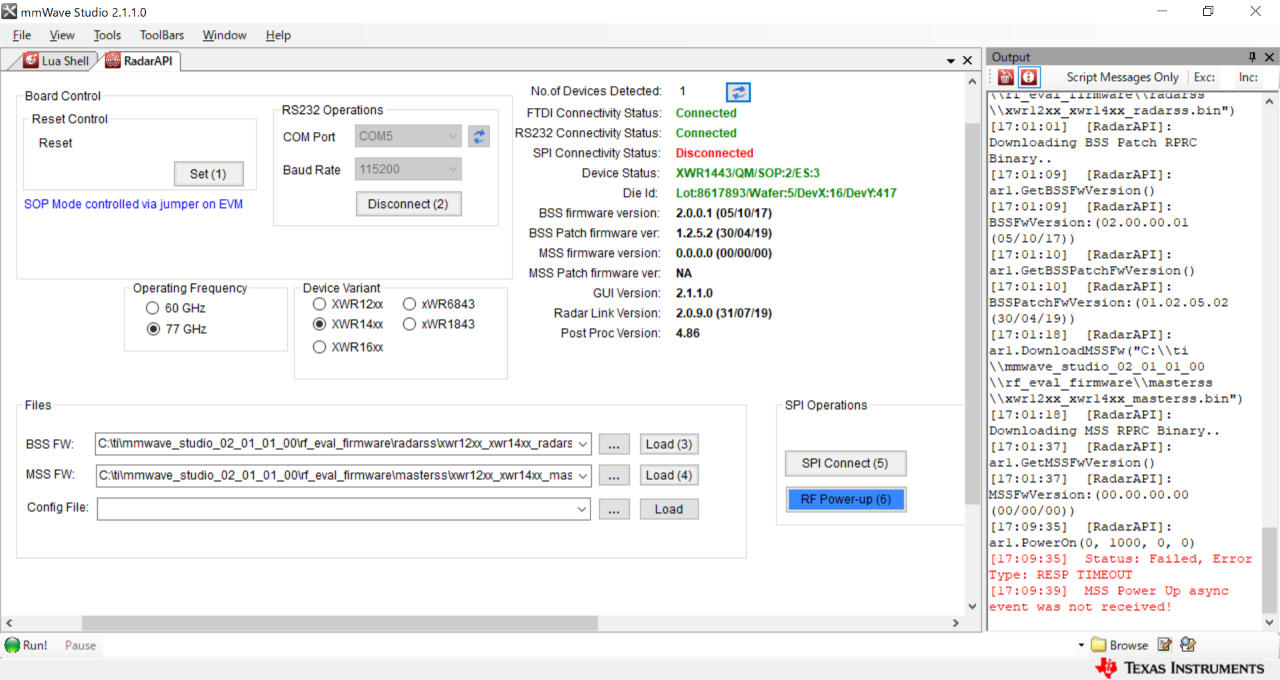Image resolution: width=1280 pixels, height=680 pixels.
Task: Refresh the COM port list
Action: (479, 137)
